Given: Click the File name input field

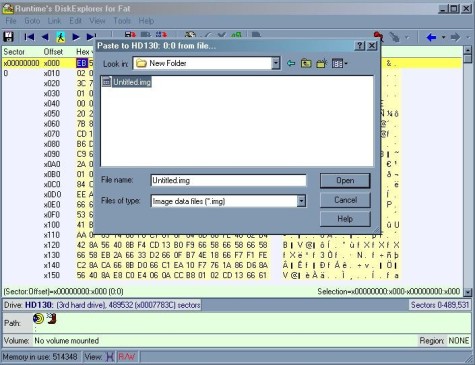Looking at the screenshot, I should pyautogui.click(x=228, y=181).
